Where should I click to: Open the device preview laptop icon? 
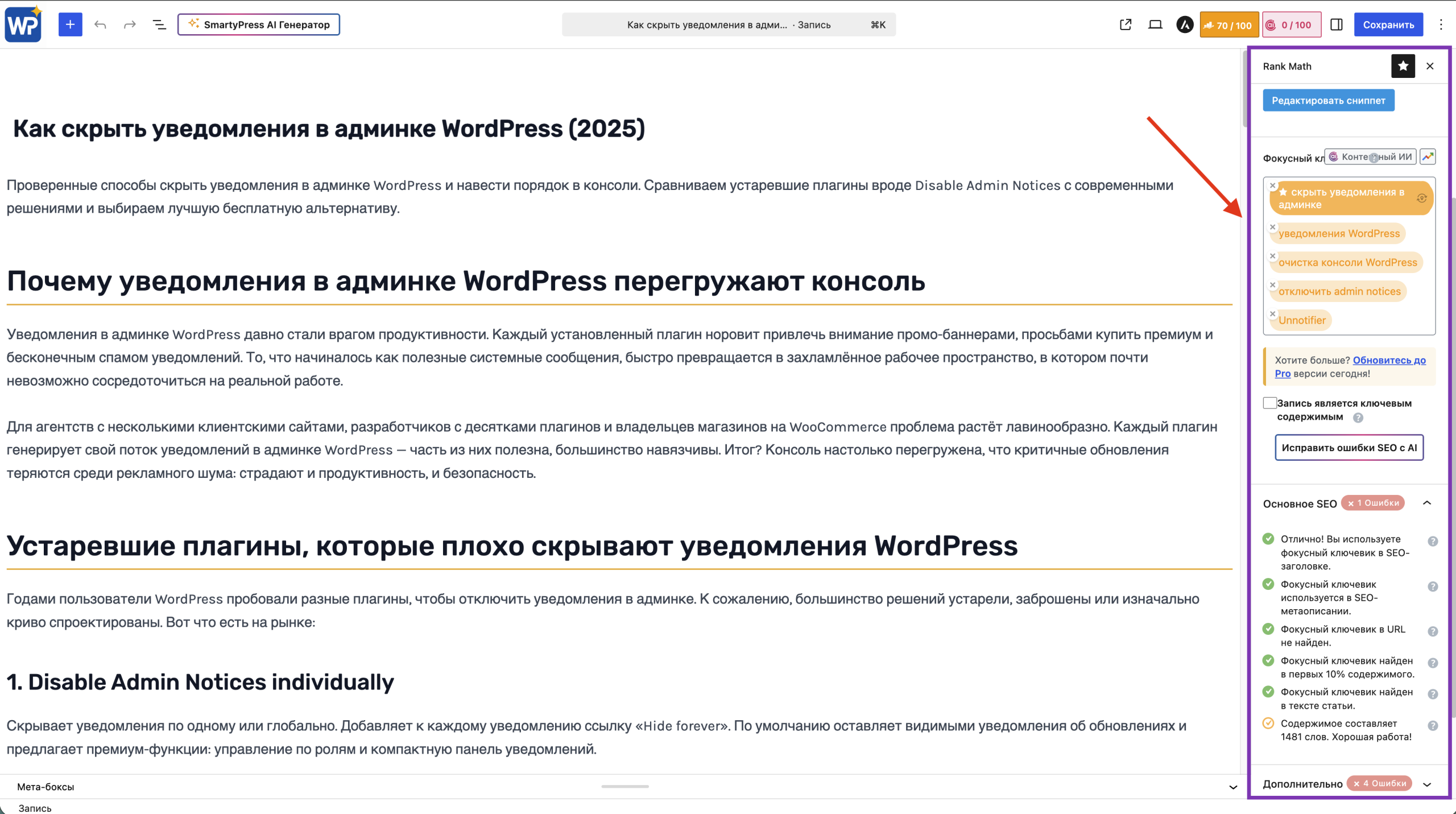pyautogui.click(x=1155, y=24)
